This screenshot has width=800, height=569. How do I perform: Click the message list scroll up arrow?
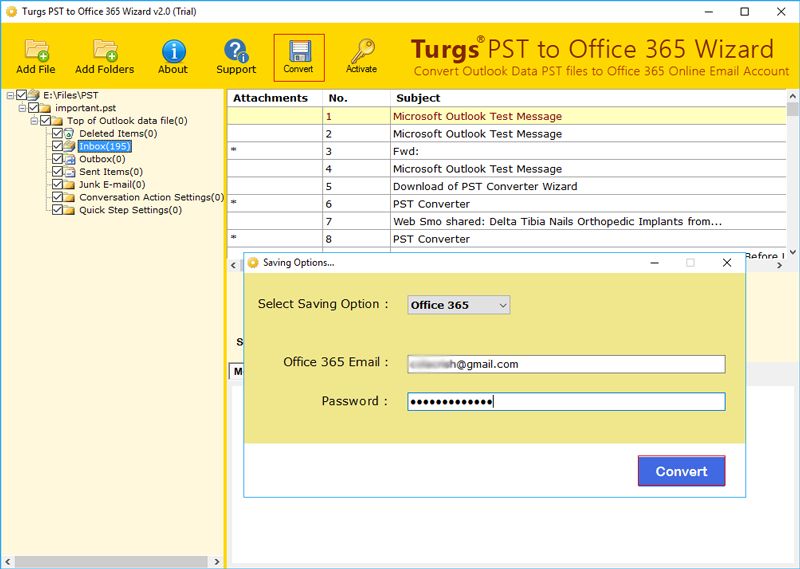[792, 95]
